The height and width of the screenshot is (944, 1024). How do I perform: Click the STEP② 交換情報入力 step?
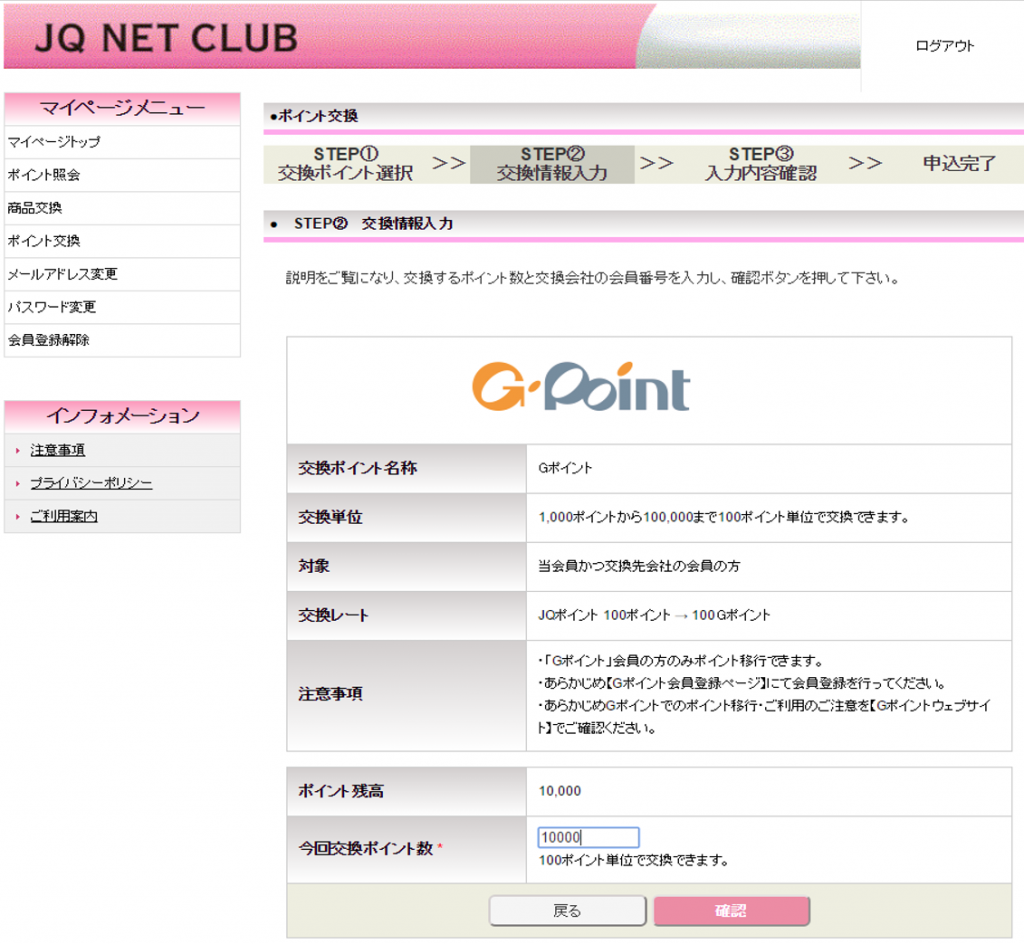pyautogui.click(x=552, y=164)
